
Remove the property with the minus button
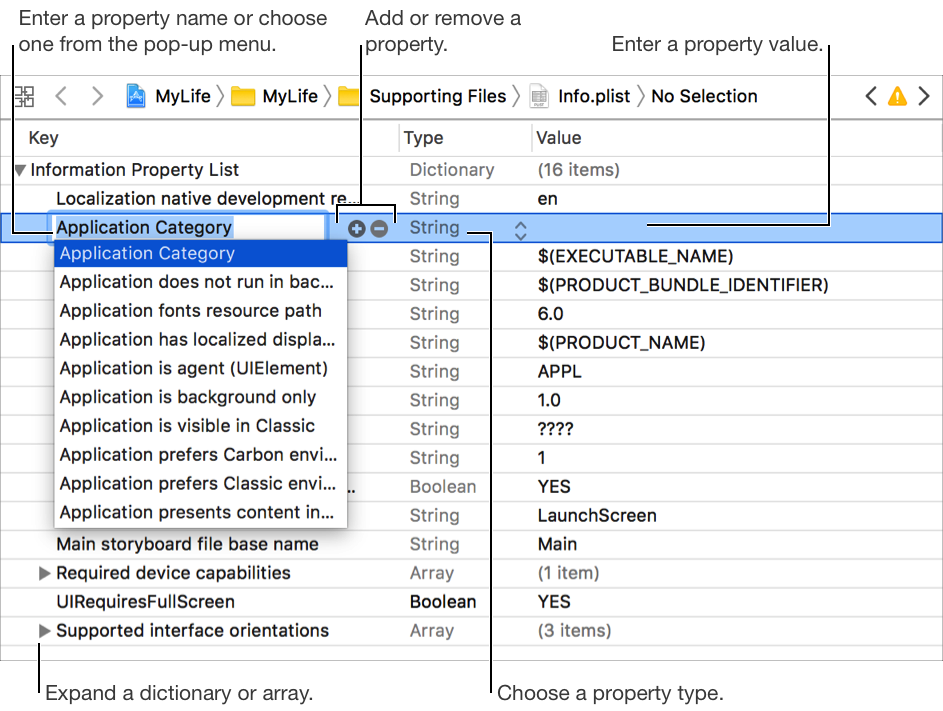click(x=379, y=229)
